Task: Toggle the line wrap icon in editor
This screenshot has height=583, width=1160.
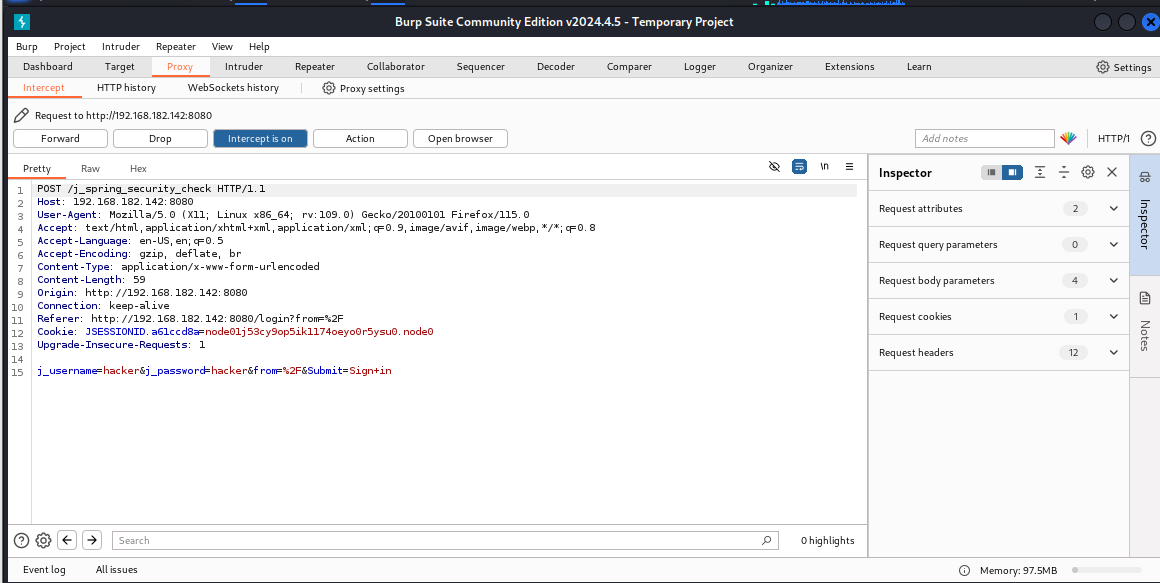Action: 799,167
